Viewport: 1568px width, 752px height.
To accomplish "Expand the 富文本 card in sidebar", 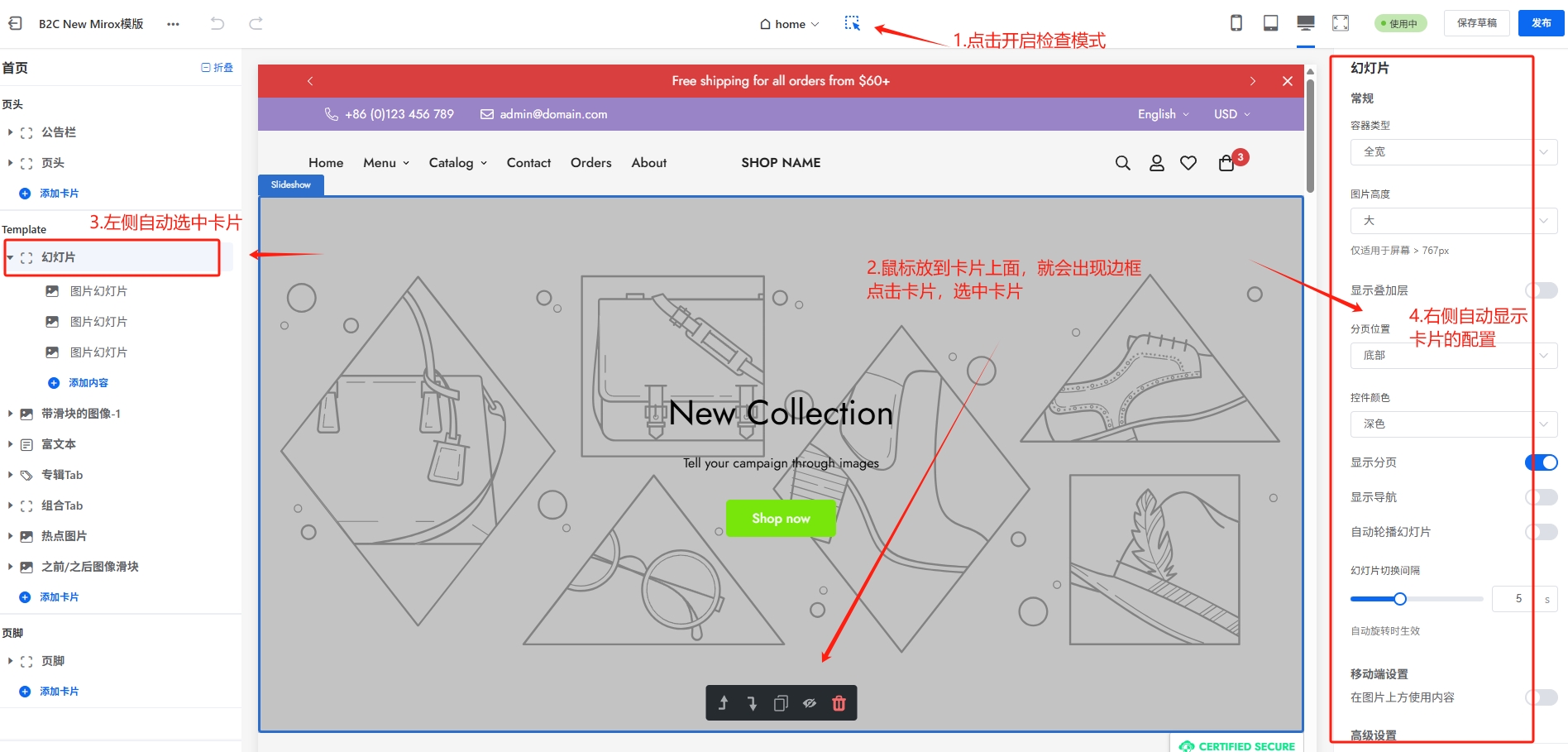I will pos(10,444).
